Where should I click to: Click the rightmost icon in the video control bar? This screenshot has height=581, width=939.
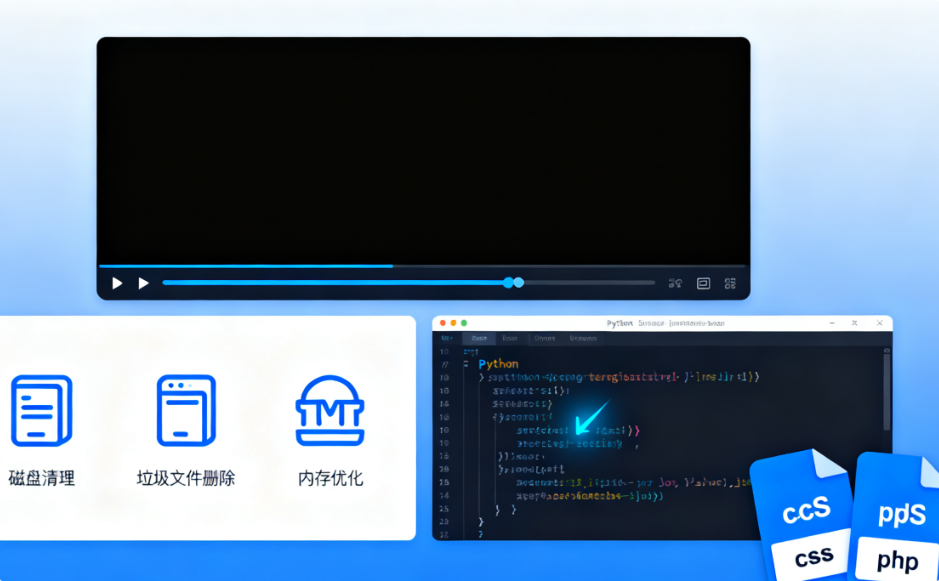tap(730, 284)
